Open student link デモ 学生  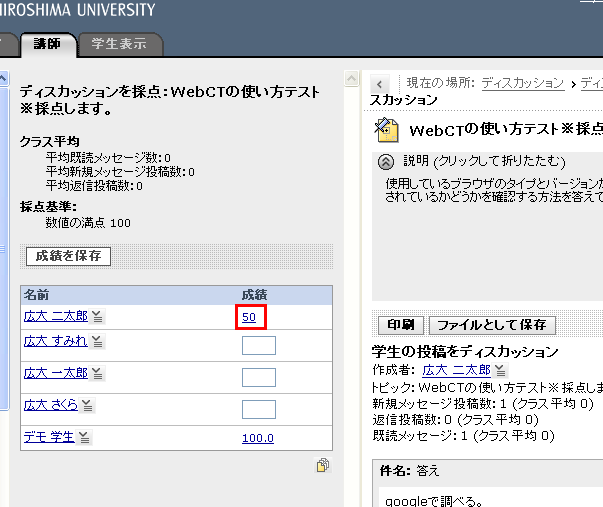[x=49, y=437]
